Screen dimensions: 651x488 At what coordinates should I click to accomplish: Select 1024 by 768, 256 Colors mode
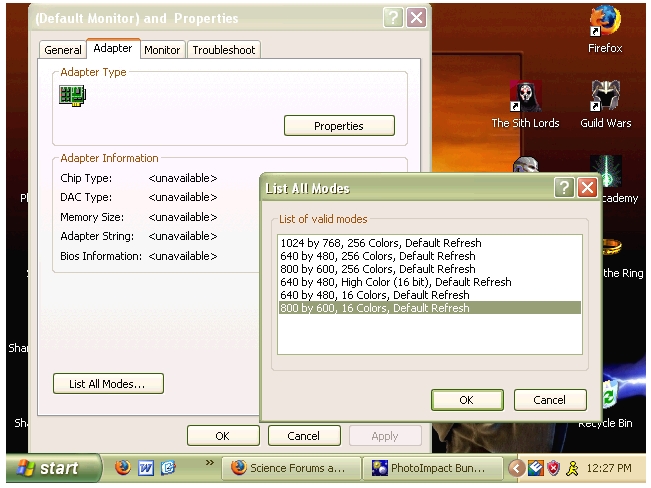(x=381, y=243)
